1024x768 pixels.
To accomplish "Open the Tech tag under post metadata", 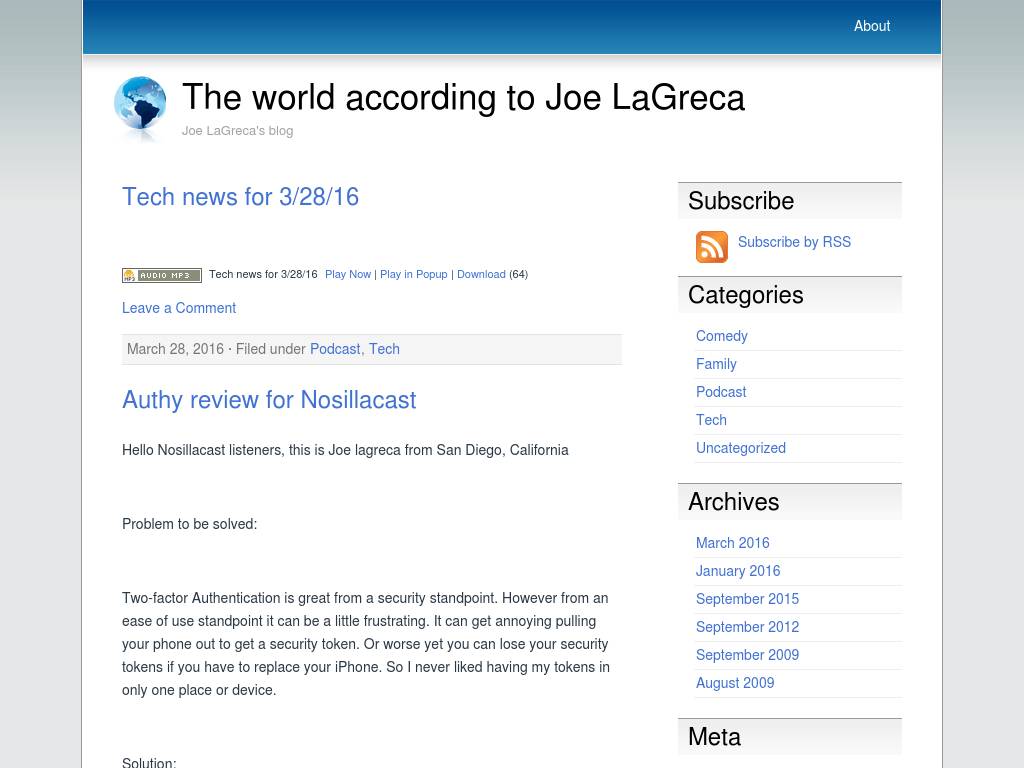I will pyautogui.click(x=384, y=349).
